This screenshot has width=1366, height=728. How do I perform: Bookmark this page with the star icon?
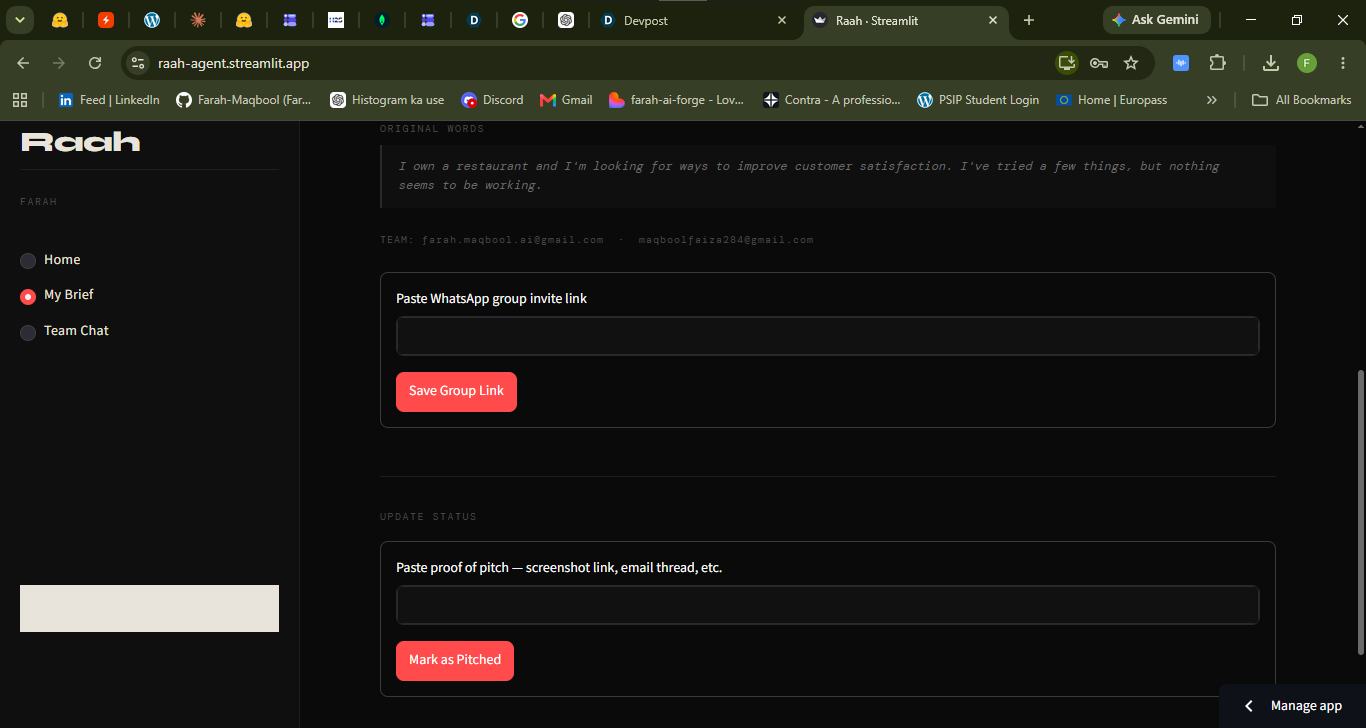click(x=1131, y=63)
